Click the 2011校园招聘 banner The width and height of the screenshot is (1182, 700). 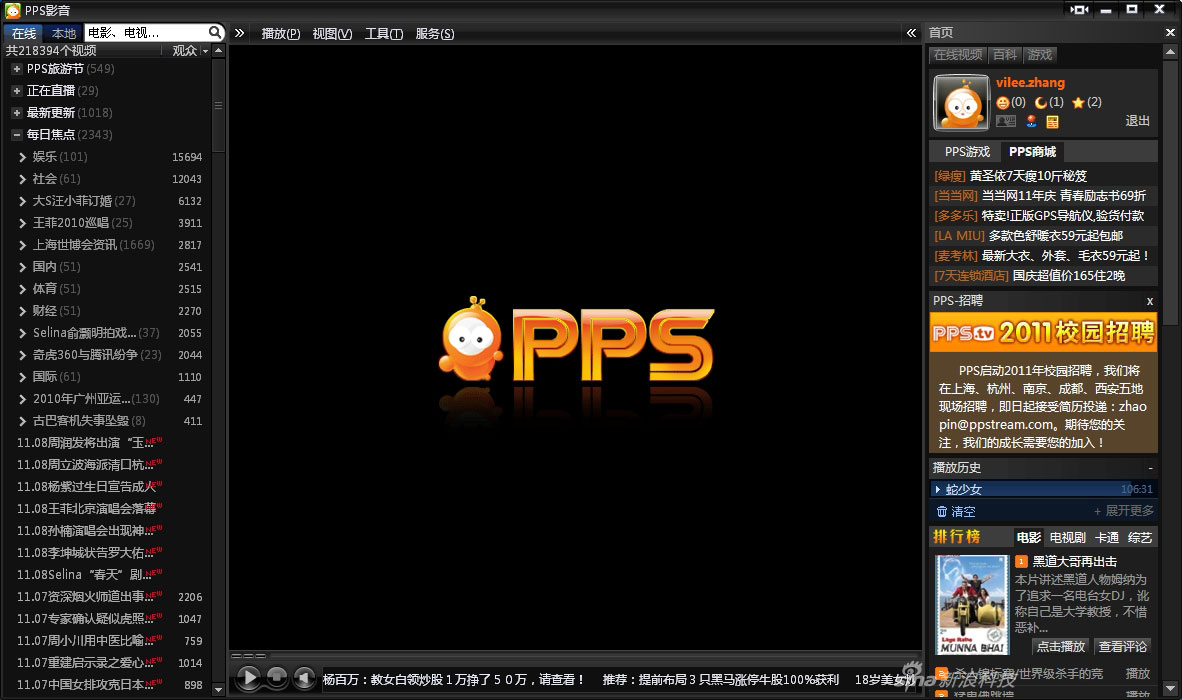coord(1043,332)
